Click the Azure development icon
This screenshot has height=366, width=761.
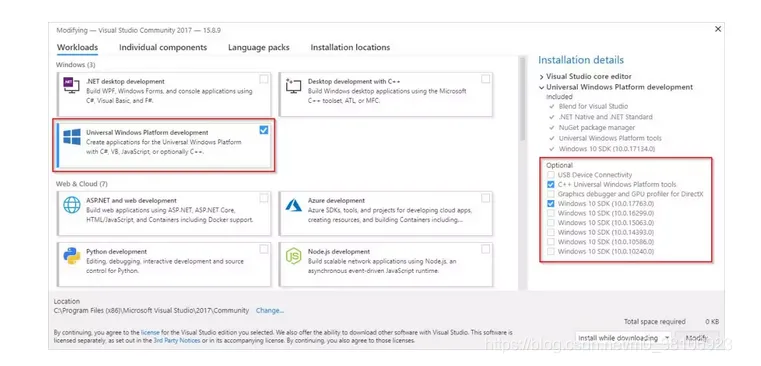click(x=294, y=204)
